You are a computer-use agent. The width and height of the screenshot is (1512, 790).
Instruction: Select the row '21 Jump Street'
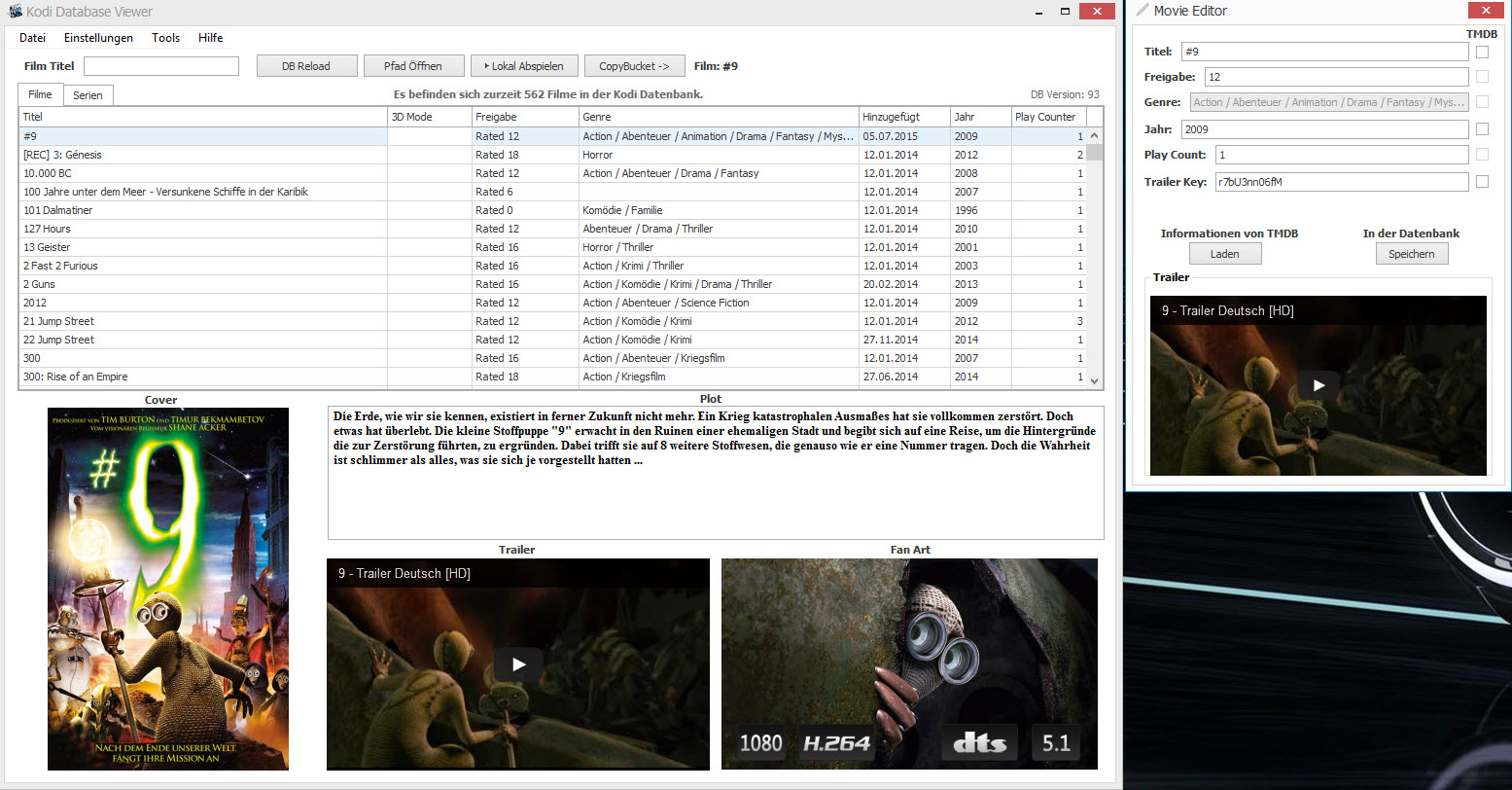552,321
